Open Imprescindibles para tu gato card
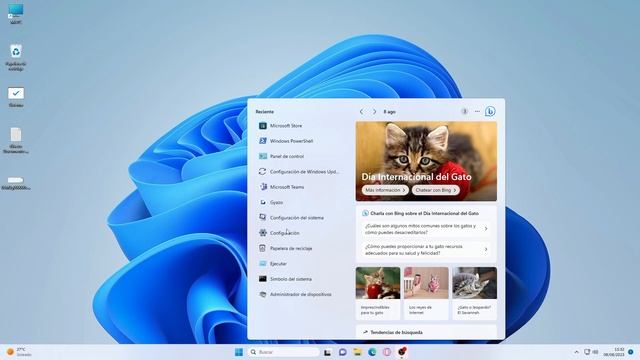This screenshot has height=360, width=640. click(378, 293)
